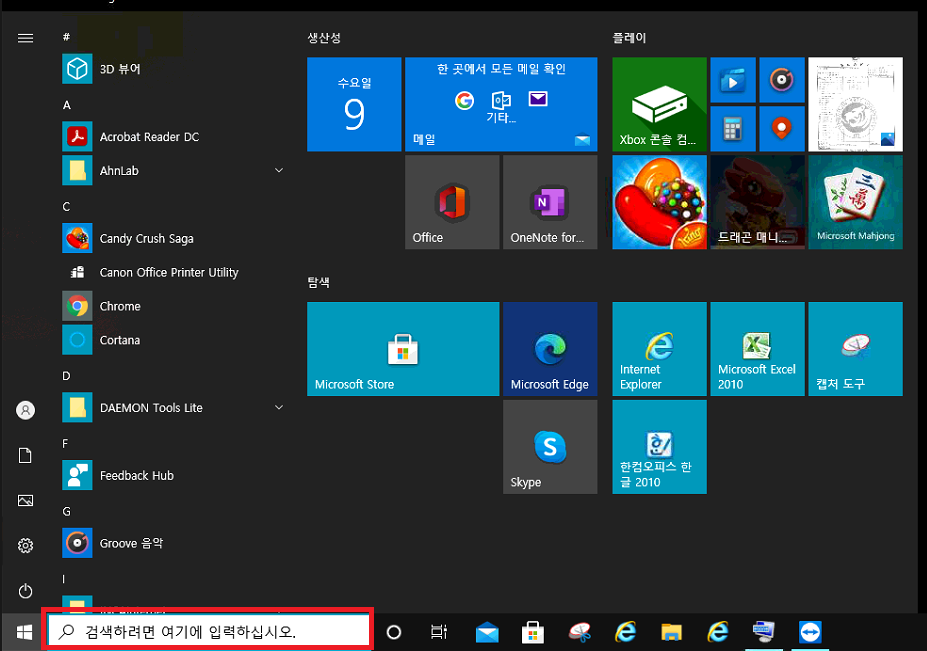Screen dimensions: 927x651
Task: Jump using the letter F header
Action: (x=65, y=443)
